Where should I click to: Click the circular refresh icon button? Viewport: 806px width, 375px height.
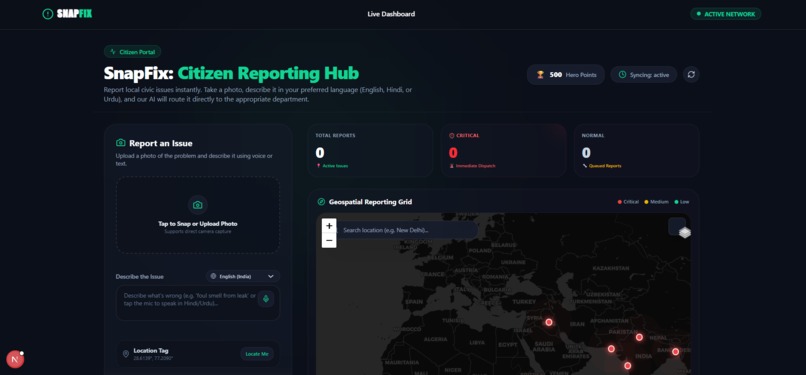[691, 74]
